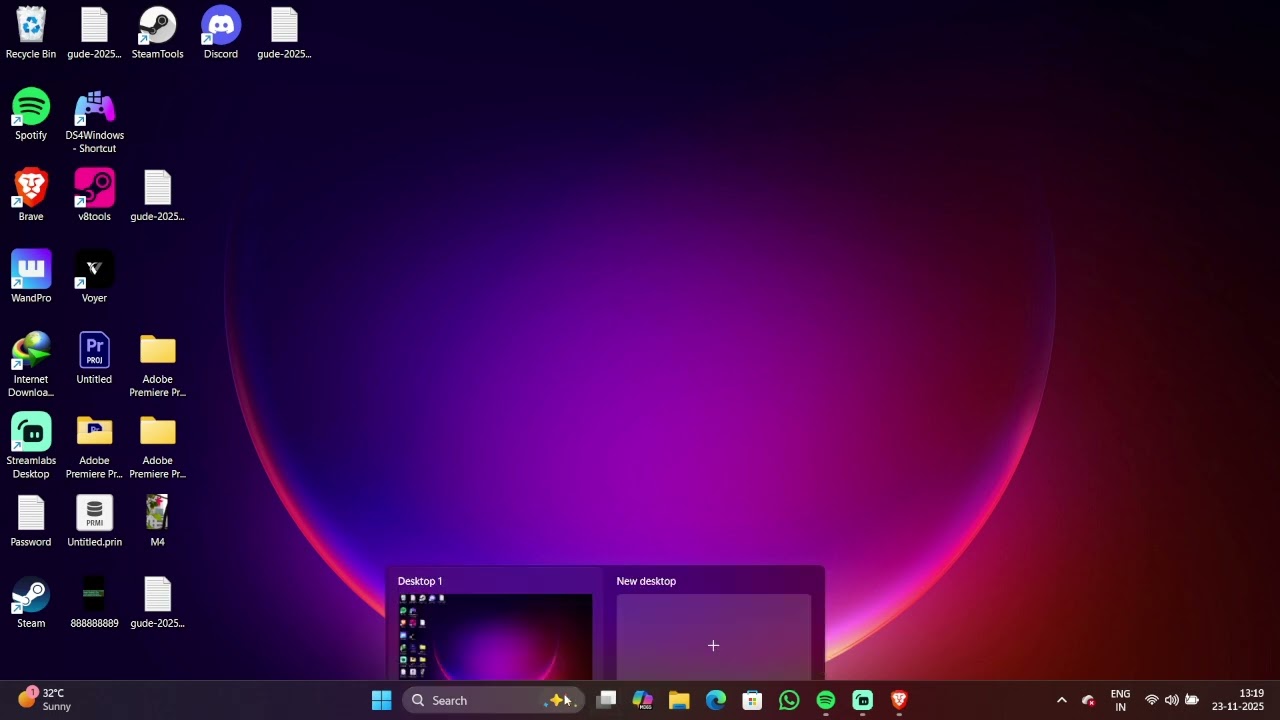The height and width of the screenshot is (720, 1280).
Task: Select the DS4Windows shortcut icon
Action: [x=94, y=122]
